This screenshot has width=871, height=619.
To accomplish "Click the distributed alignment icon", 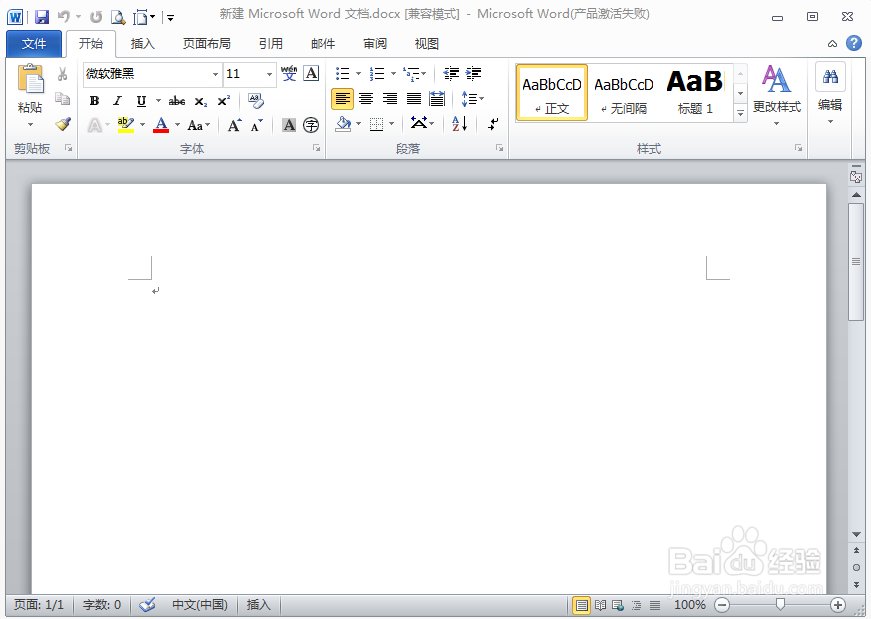I will click(x=437, y=99).
